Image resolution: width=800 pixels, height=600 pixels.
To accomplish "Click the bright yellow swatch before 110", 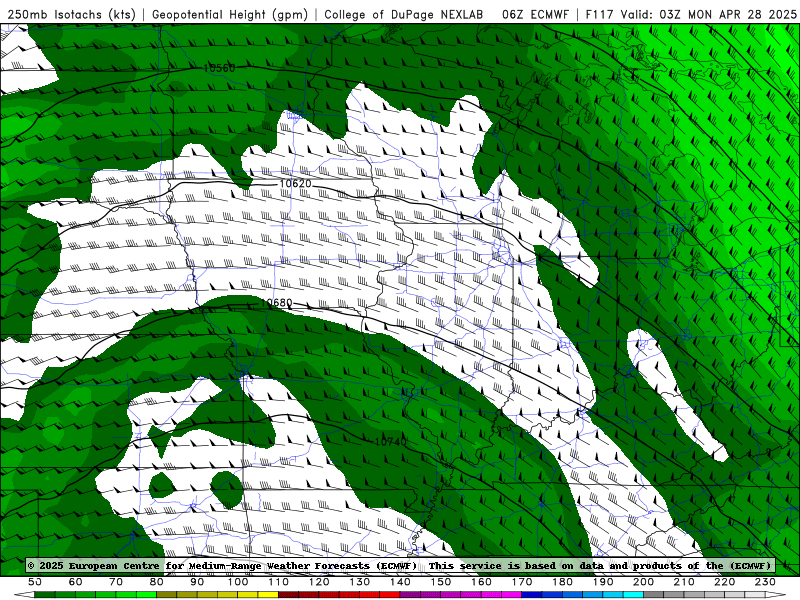I will [268, 595].
